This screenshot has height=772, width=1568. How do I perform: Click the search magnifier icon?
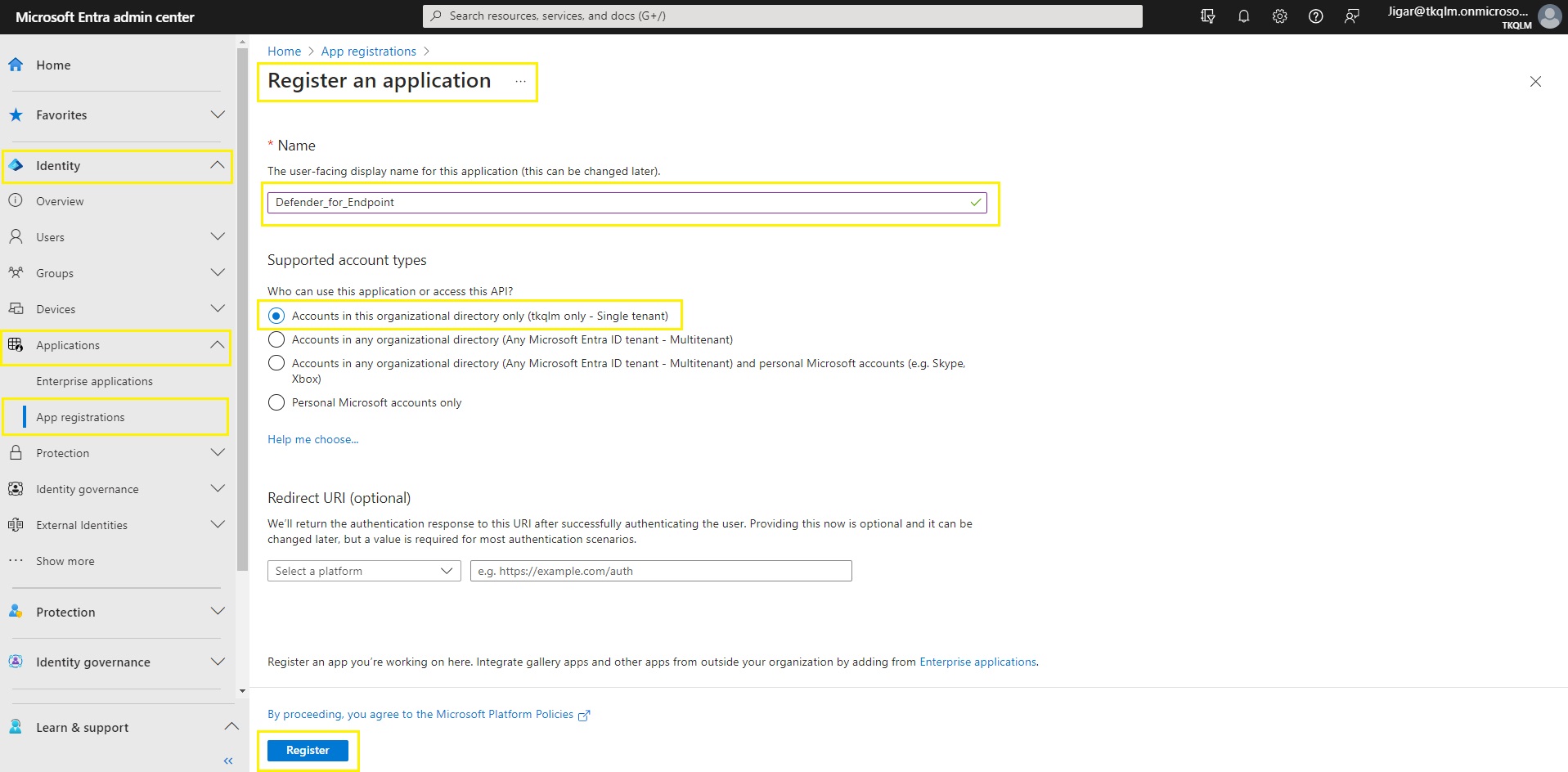click(437, 16)
